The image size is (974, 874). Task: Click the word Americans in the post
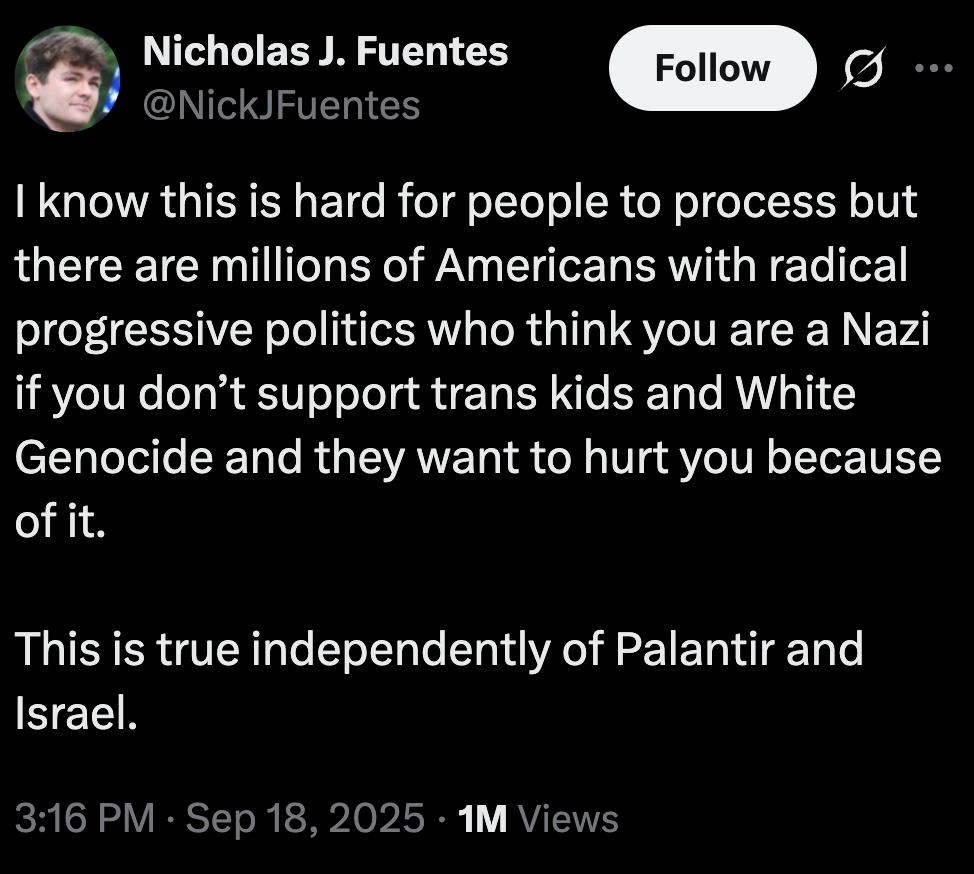[x=543, y=265]
